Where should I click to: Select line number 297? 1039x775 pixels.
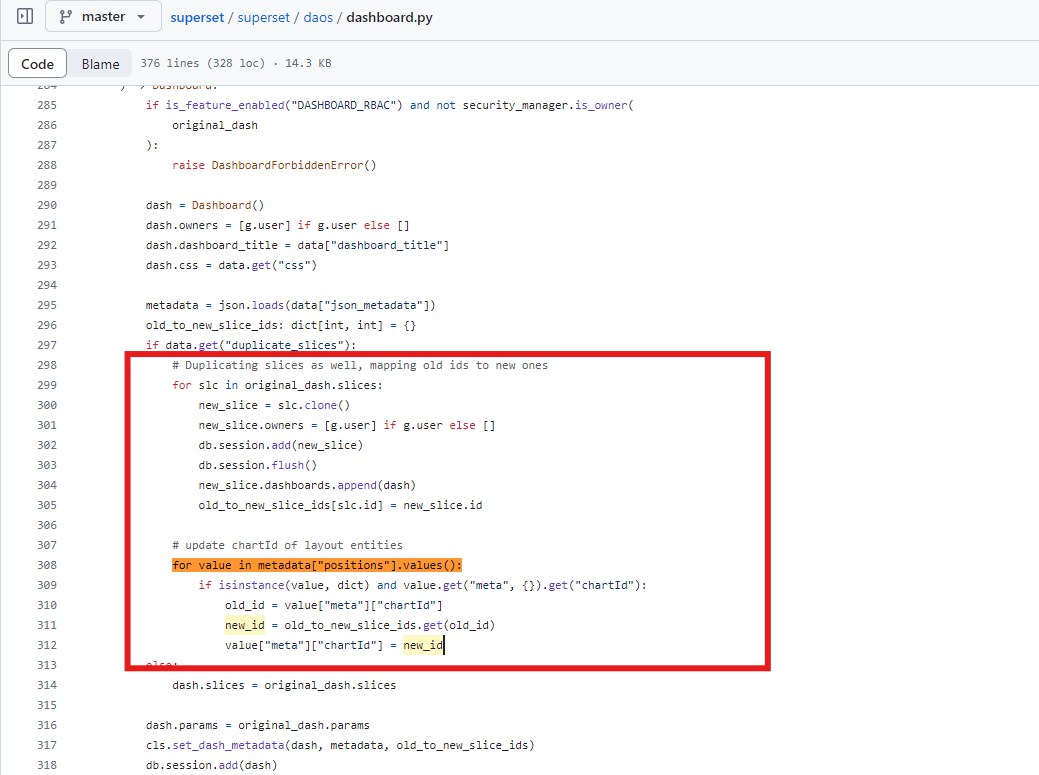(x=47, y=345)
